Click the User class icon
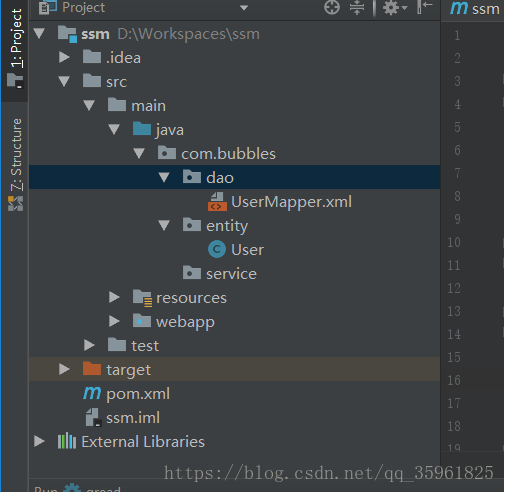 click(217, 250)
